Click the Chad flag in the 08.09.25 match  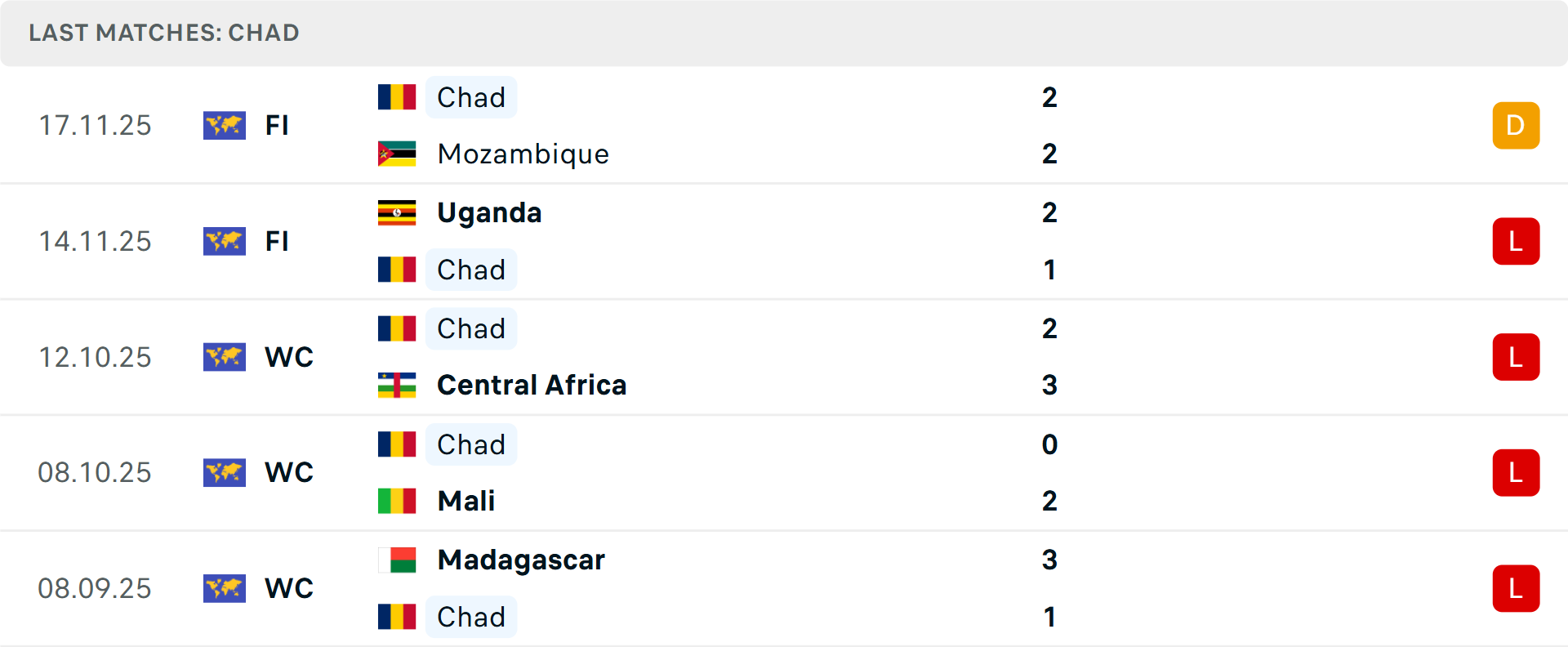pyautogui.click(x=397, y=617)
